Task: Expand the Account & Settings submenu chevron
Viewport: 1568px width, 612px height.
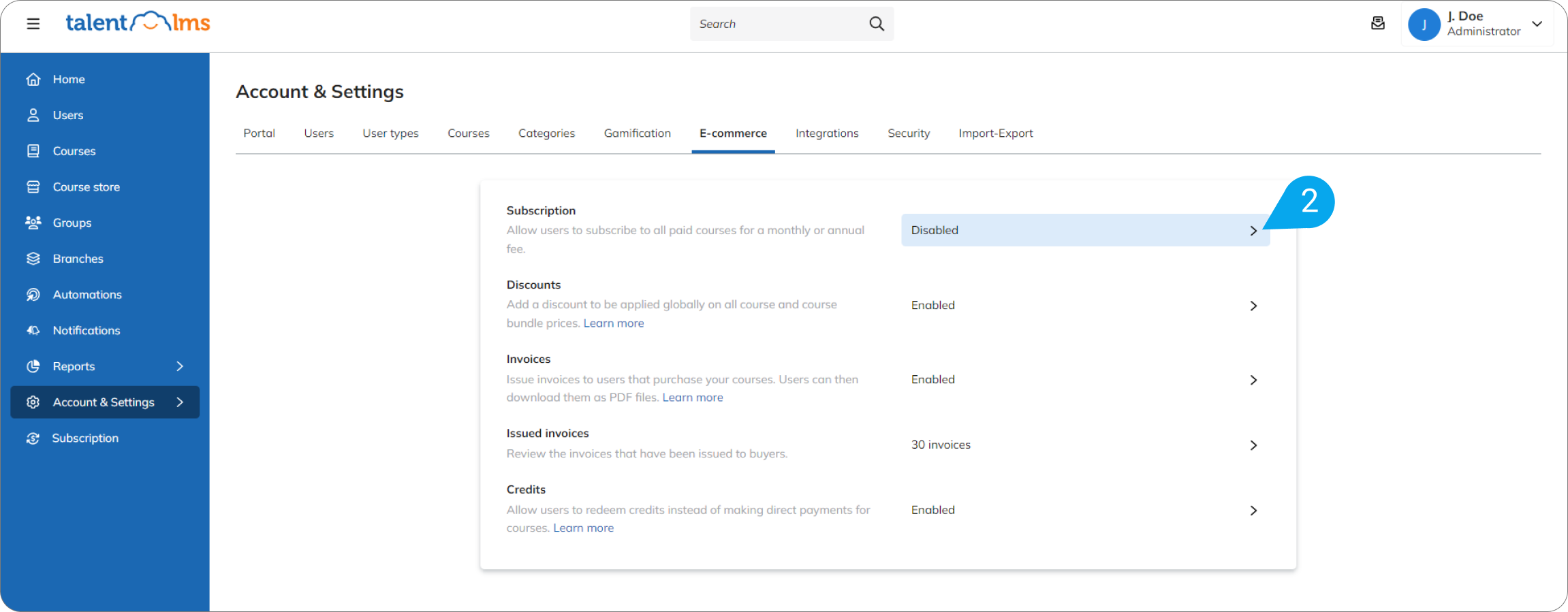Action: point(180,402)
